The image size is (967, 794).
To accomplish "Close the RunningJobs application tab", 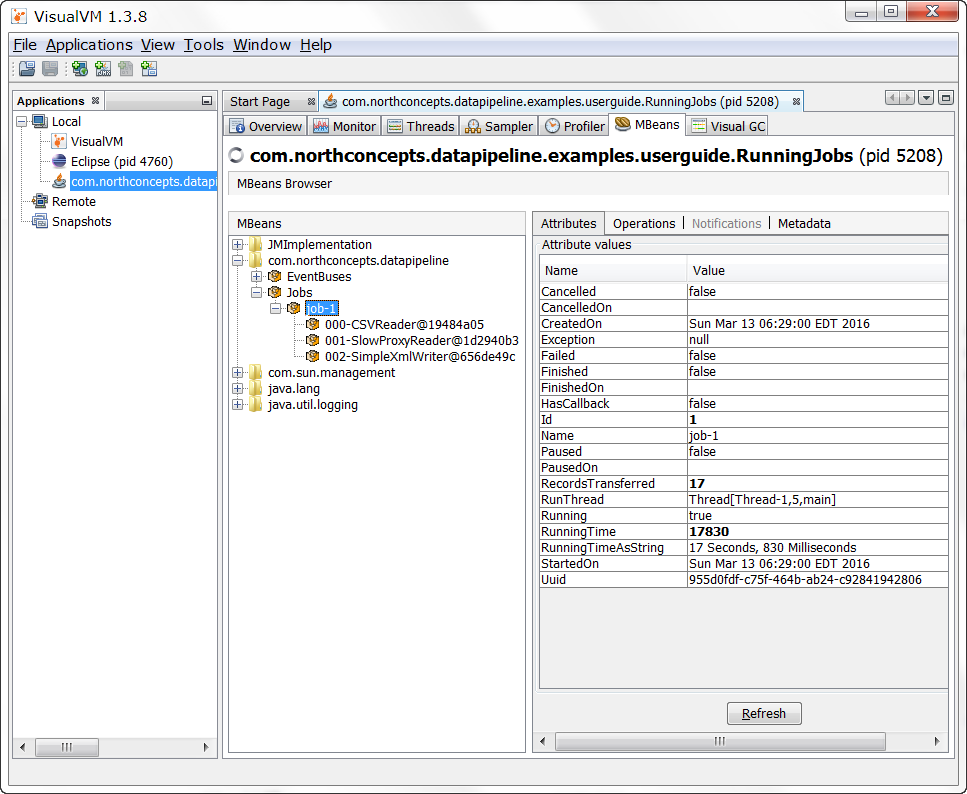I will (x=796, y=101).
